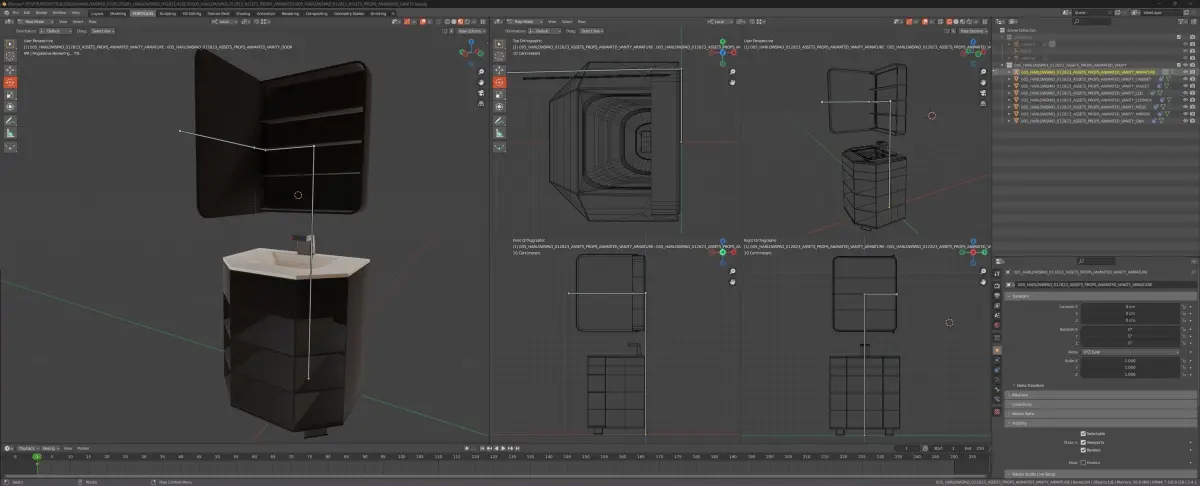Collapse the Visibility panel
Image resolution: width=1200 pixels, height=486 pixels.
(1100, 423)
